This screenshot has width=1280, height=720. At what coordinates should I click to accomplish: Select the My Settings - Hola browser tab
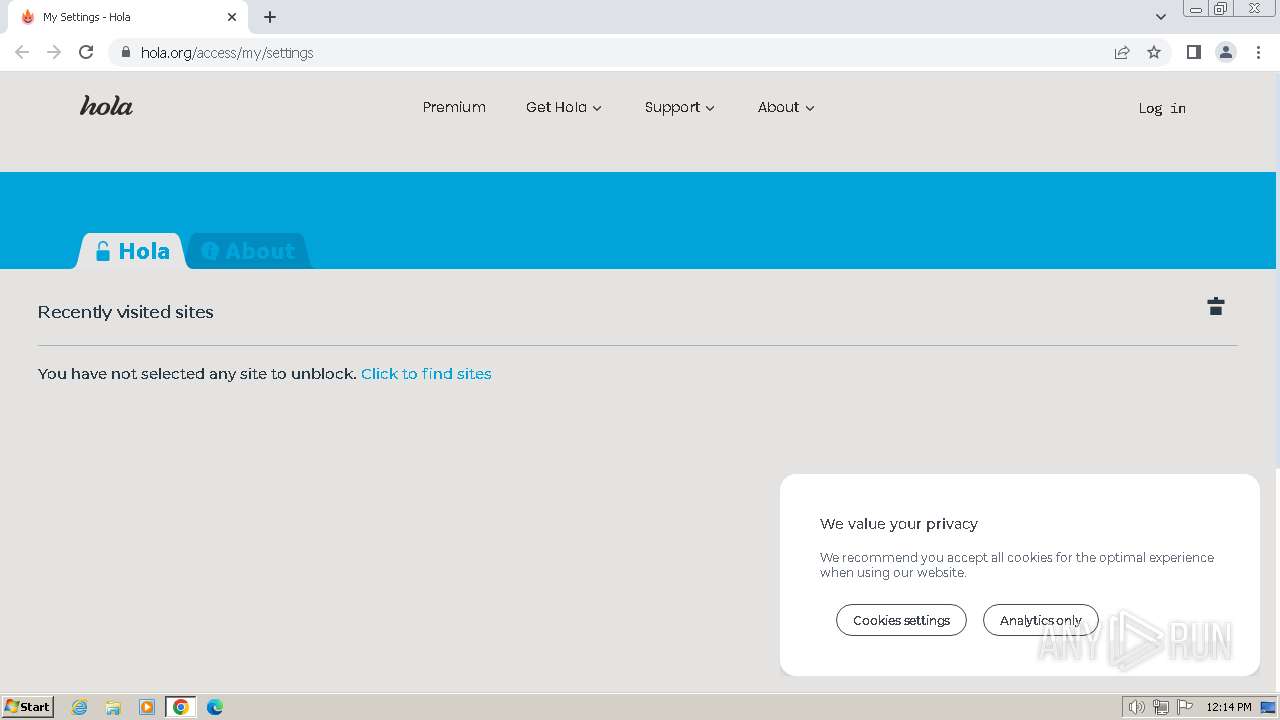[x=130, y=17]
